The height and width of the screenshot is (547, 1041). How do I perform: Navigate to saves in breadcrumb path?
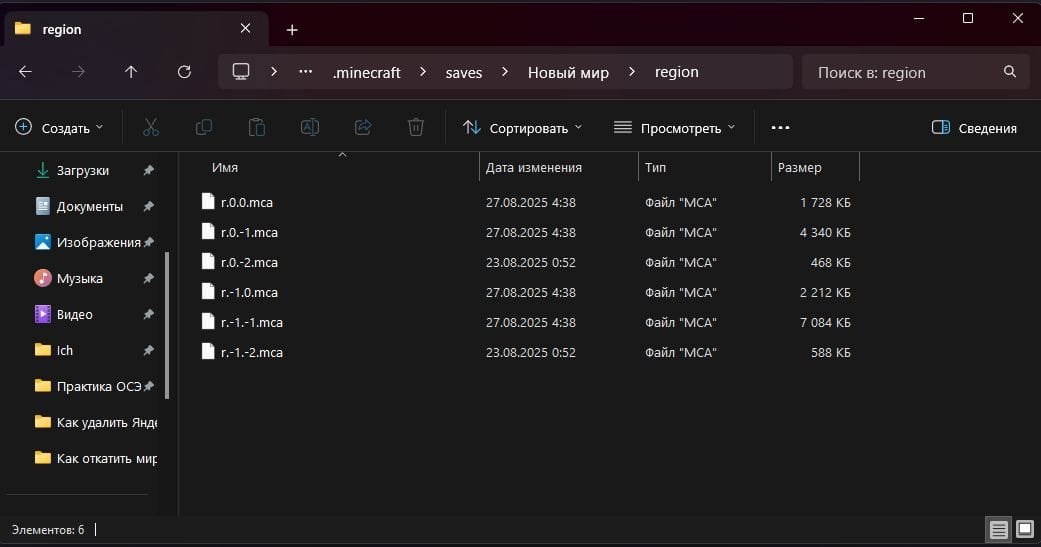click(x=463, y=72)
